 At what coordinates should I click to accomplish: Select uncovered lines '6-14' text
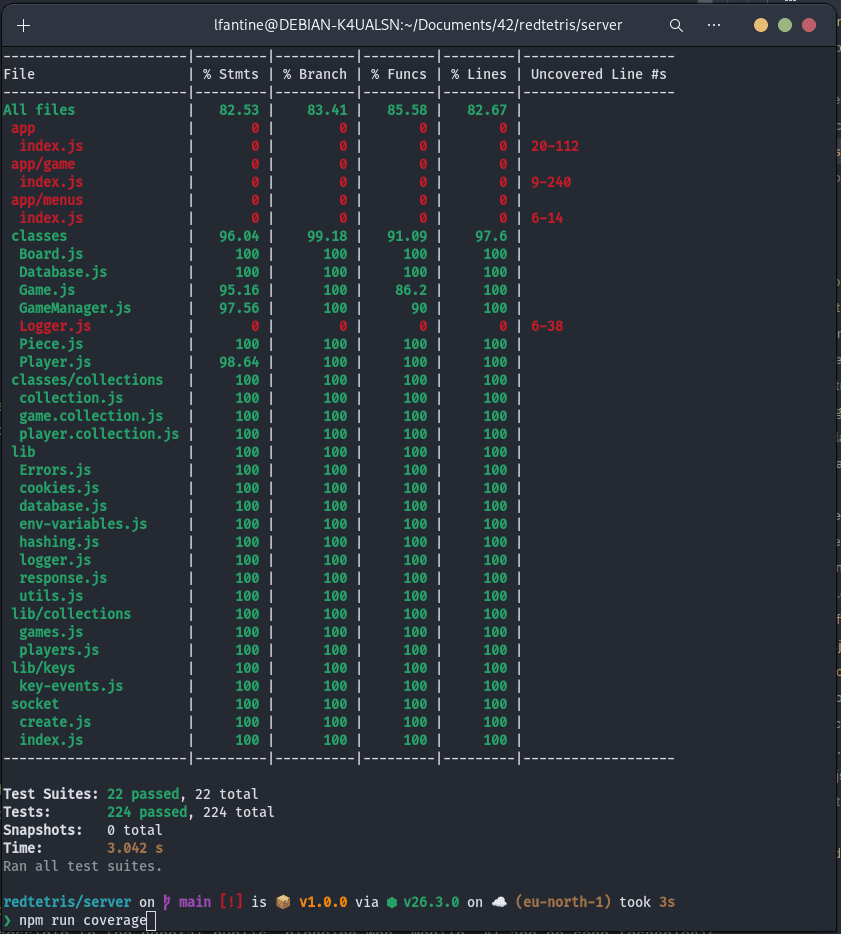pos(547,218)
